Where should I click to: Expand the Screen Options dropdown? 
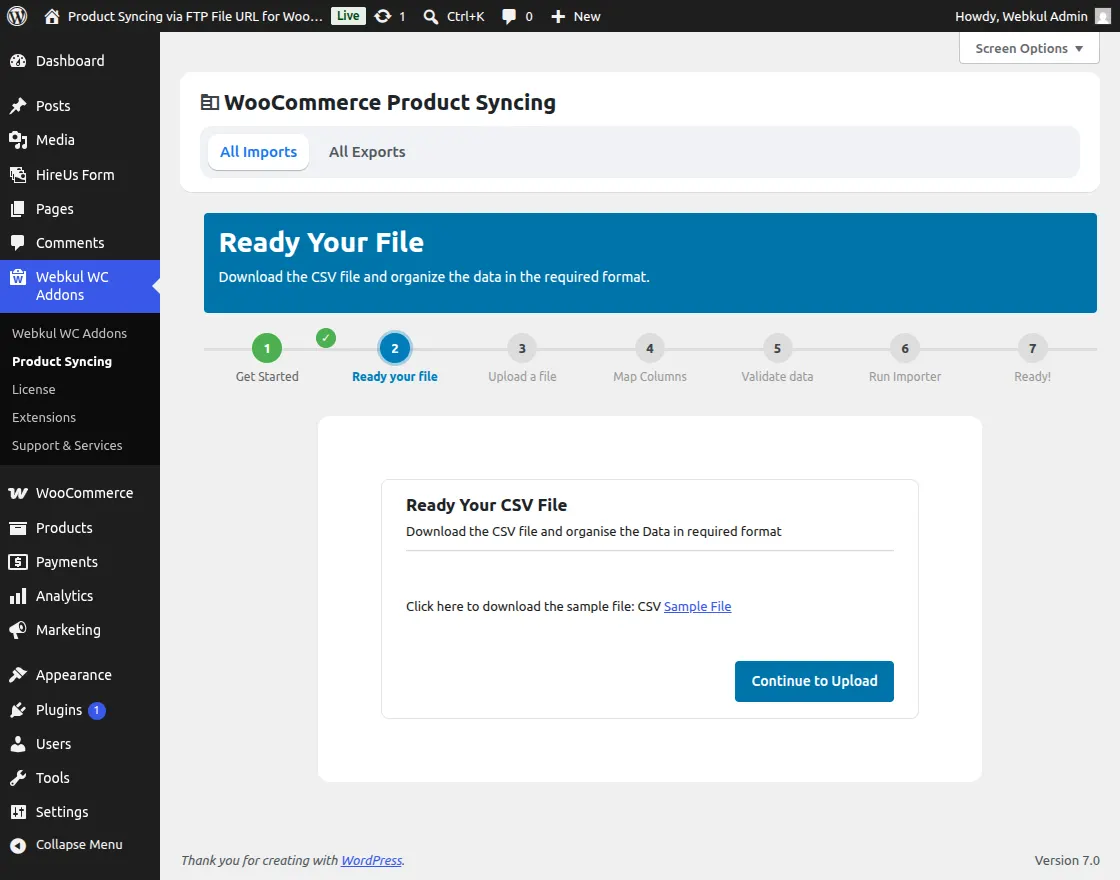tap(1029, 49)
